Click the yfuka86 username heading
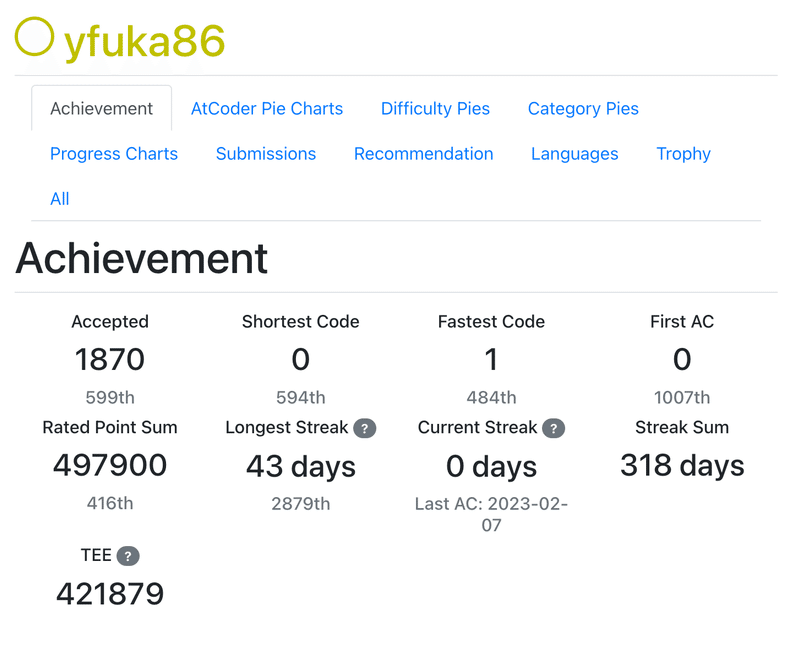The height and width of the screenshot is (665, 800). (x=145, y=42)
